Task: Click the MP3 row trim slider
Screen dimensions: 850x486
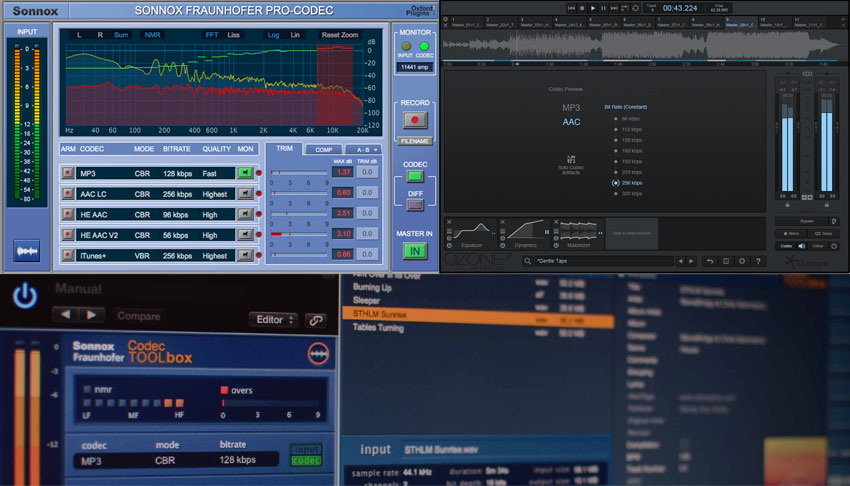Action: point(299,172)
